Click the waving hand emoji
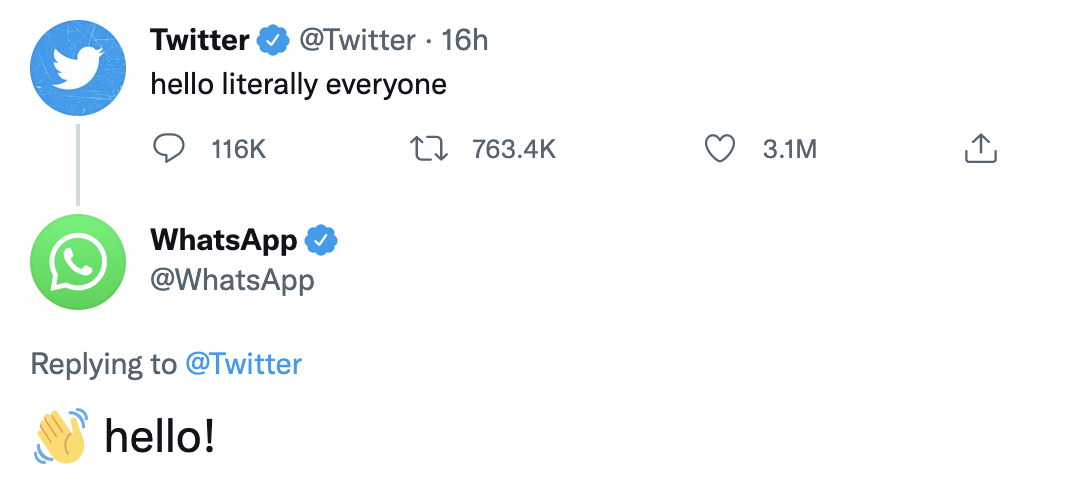1074x492 pixels. coord(60,436)
